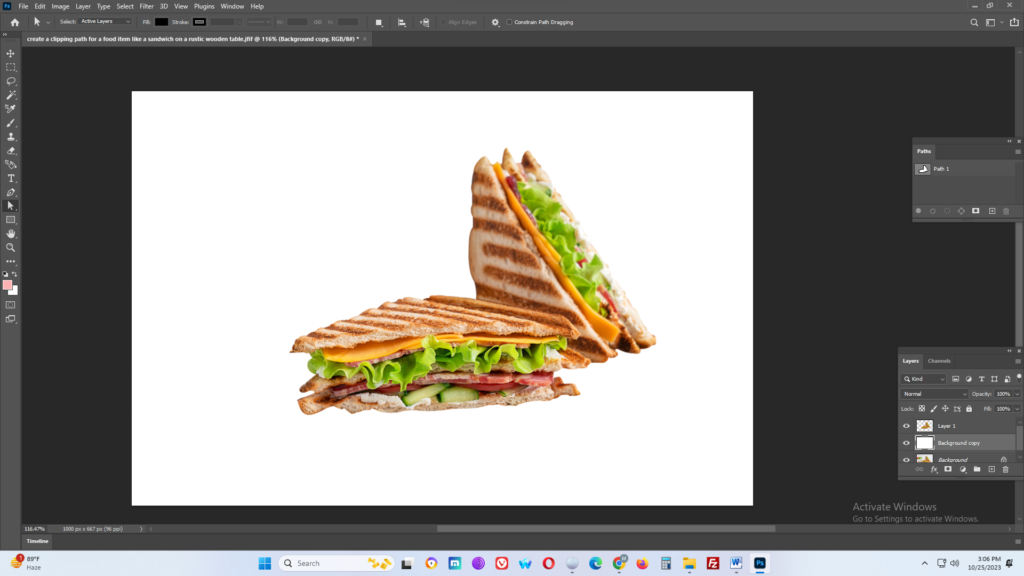Image resolution: width=1024 pixels, height=576 pixels.
Task: Toggle layer filtering switch on or off
Action: (1019, 377)
